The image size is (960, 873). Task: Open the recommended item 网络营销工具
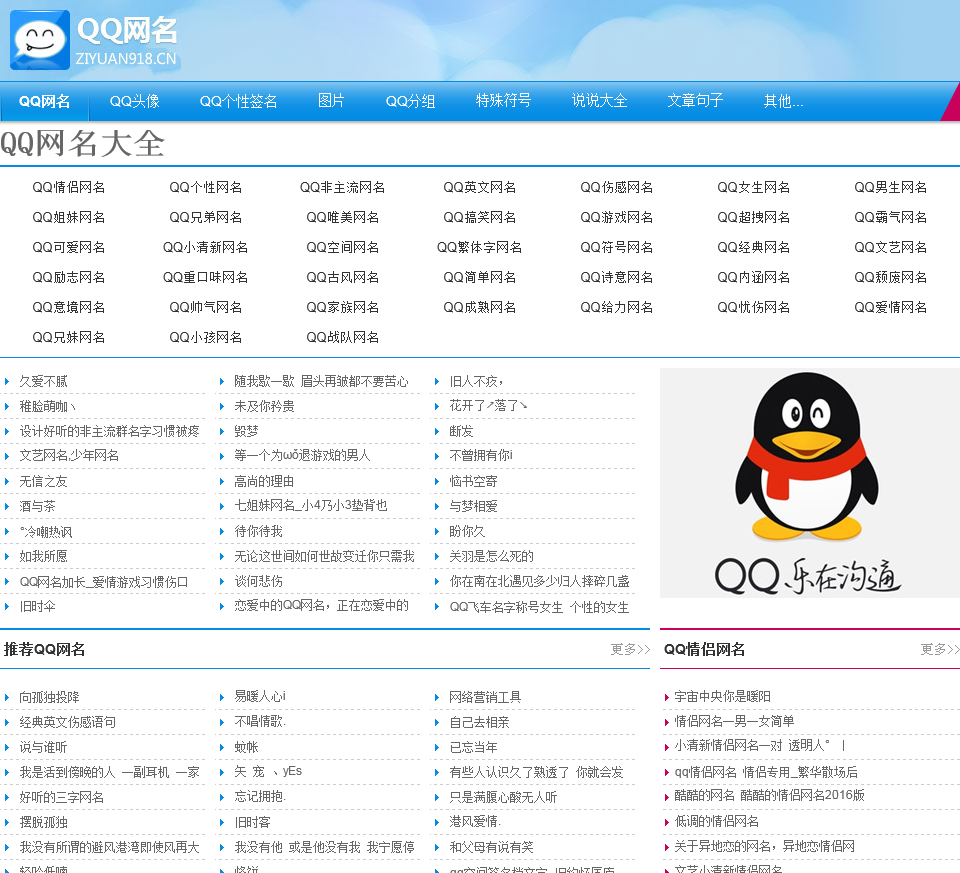(486, 697)
